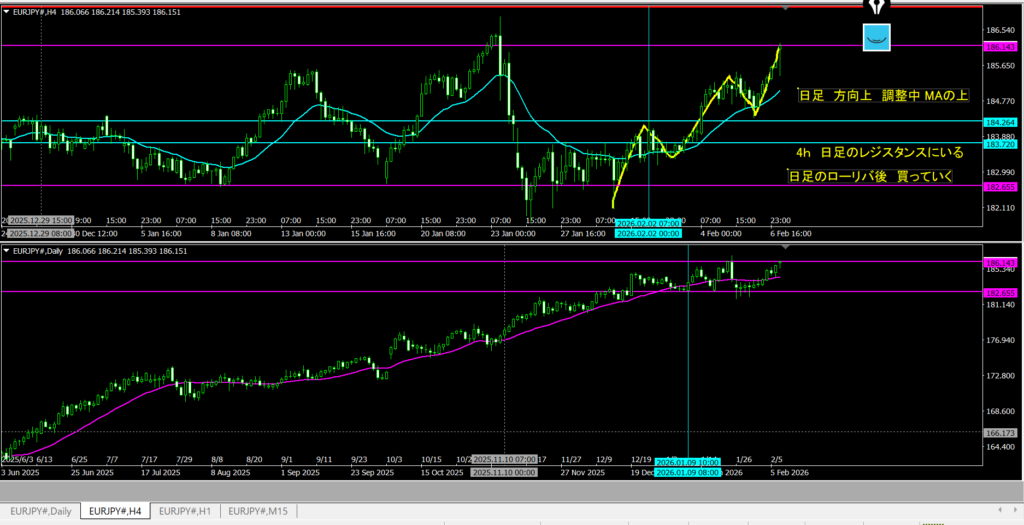Image resolution: width=1024 pixels, height=525 pixels.
Task: Click the 182.655 magenta price label on H4
Action: point(1002,186)
